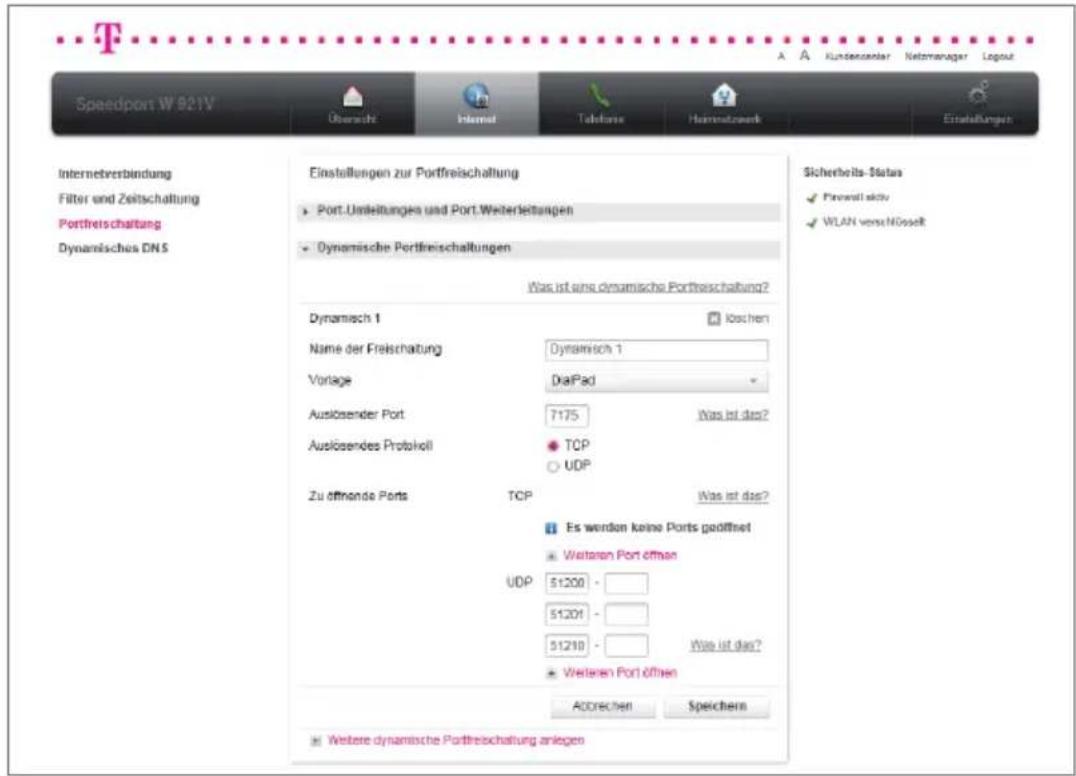
Task: Focus the UDP port field 51210
Action: click(x=567, y=646)
